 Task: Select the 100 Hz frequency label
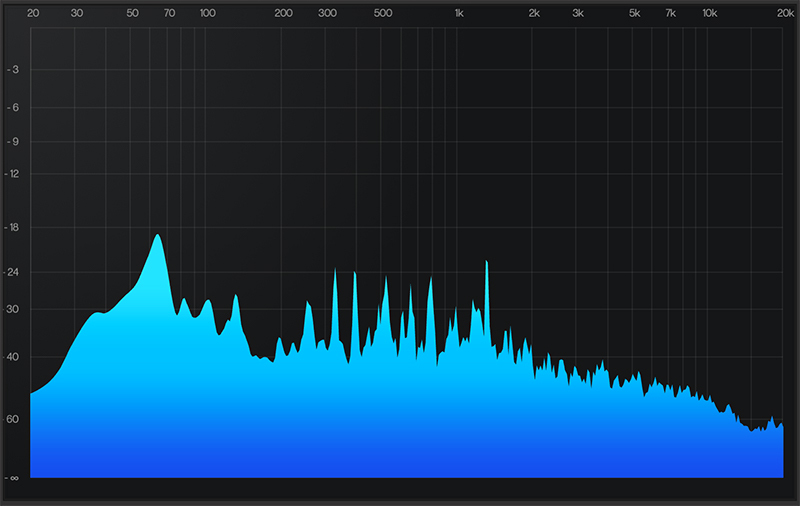click(x=207, y=14)
